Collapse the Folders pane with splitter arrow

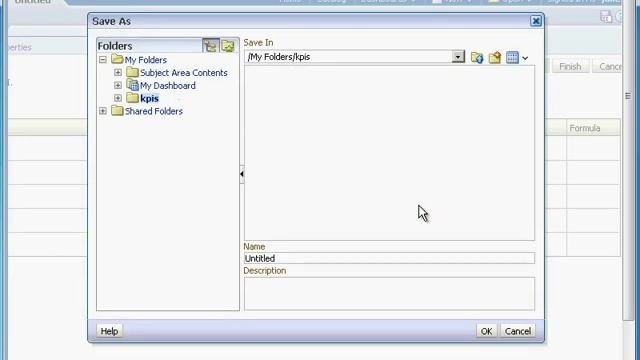click(x=242, y=174)
